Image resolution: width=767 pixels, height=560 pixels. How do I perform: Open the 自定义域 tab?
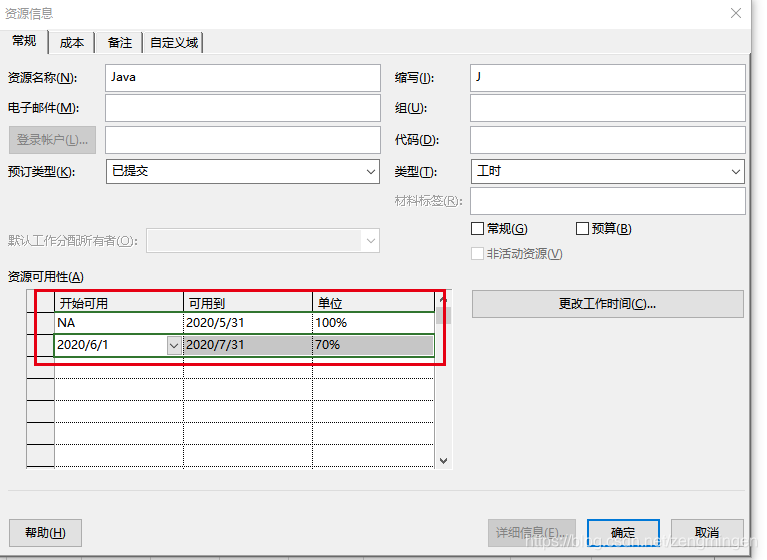[x=174, y=43]
